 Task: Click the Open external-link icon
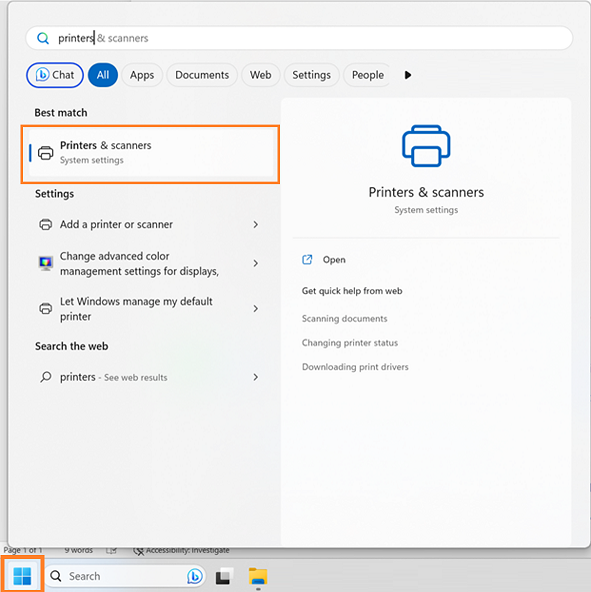pyautogui.click(x=307, y=260)
